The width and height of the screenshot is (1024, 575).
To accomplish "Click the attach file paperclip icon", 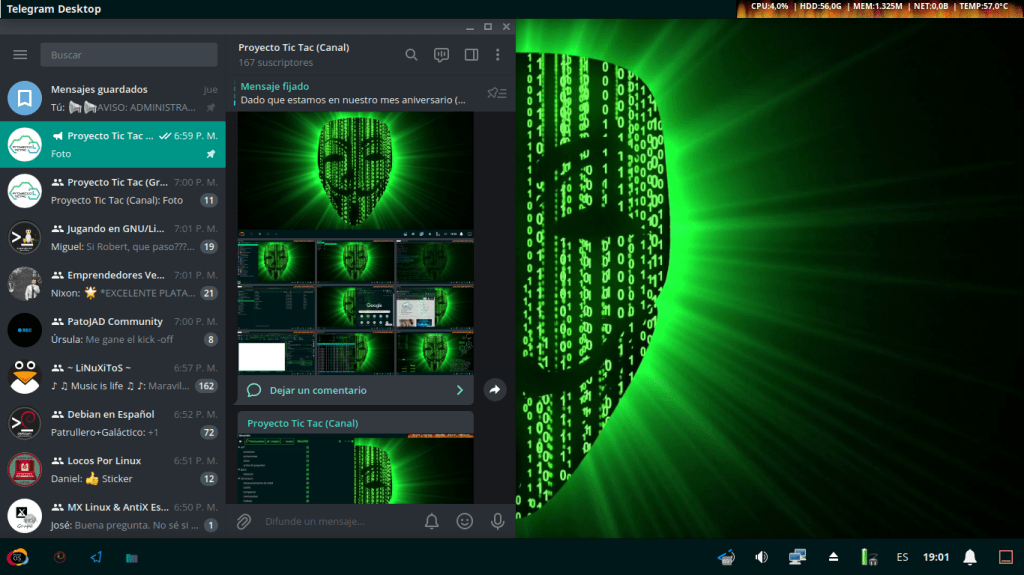I will coord(242,521).
